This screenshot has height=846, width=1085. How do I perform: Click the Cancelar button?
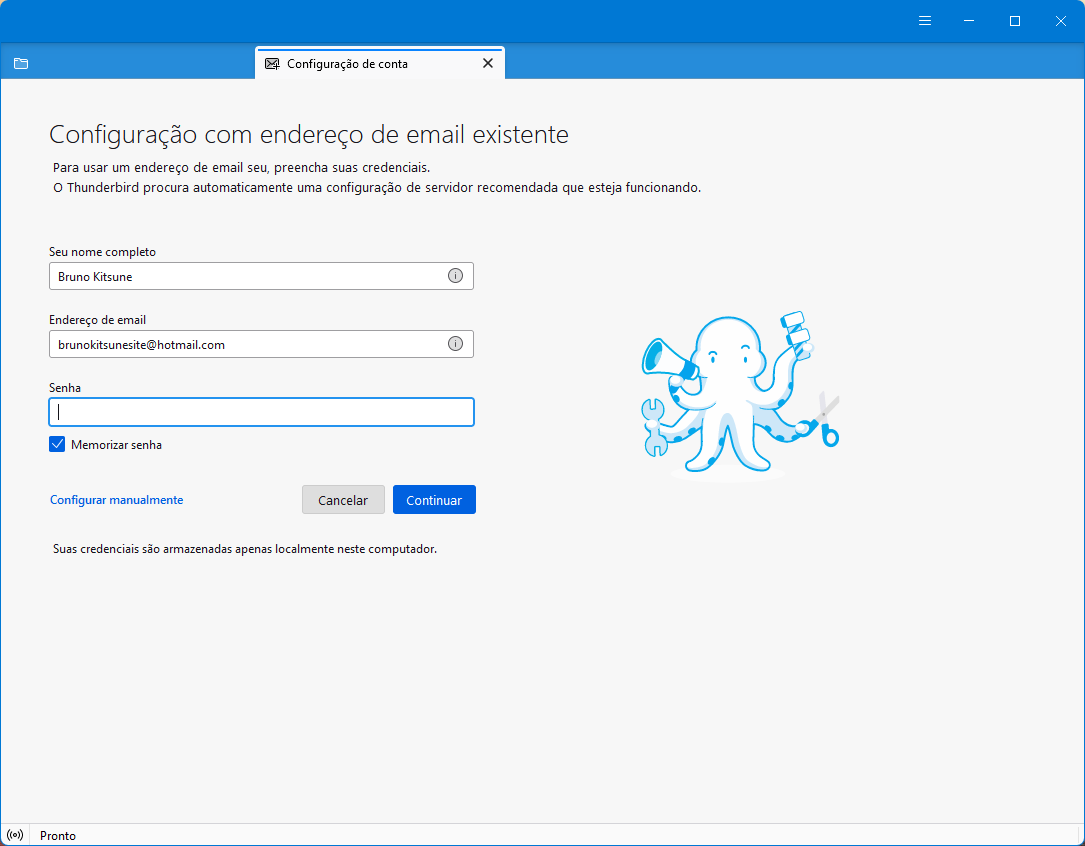pos(343,499)
